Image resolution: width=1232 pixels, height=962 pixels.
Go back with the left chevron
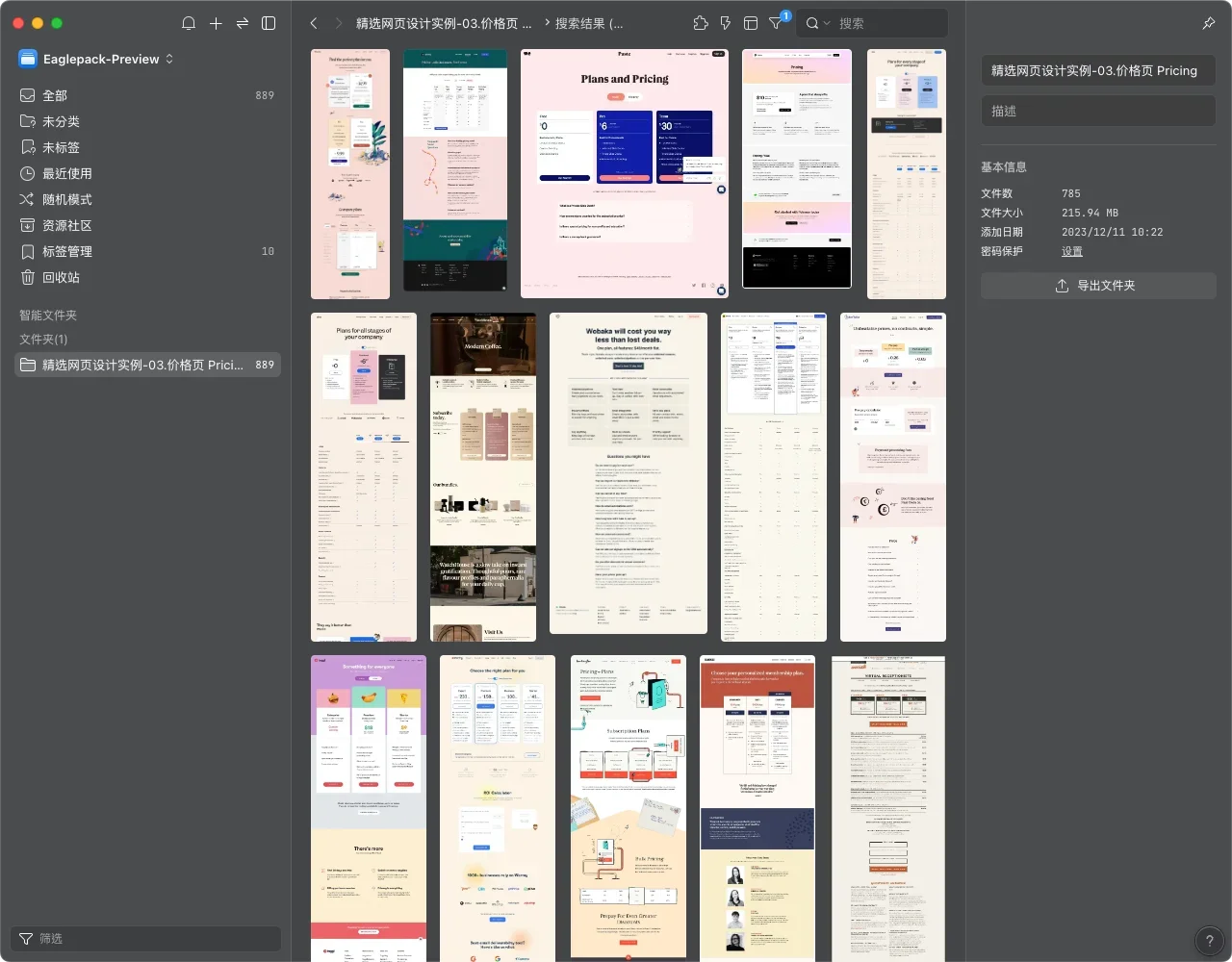pos(314,23)
